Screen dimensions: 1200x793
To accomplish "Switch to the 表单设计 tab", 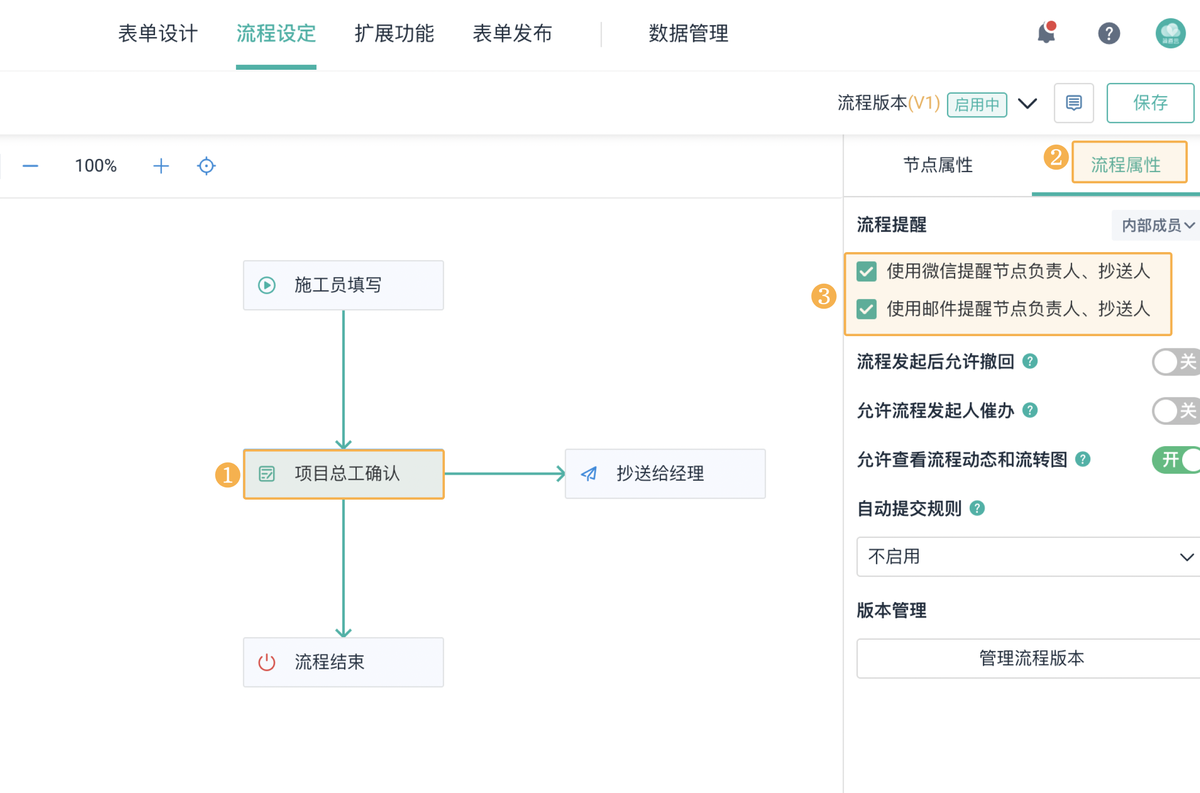I will (158, 34).
